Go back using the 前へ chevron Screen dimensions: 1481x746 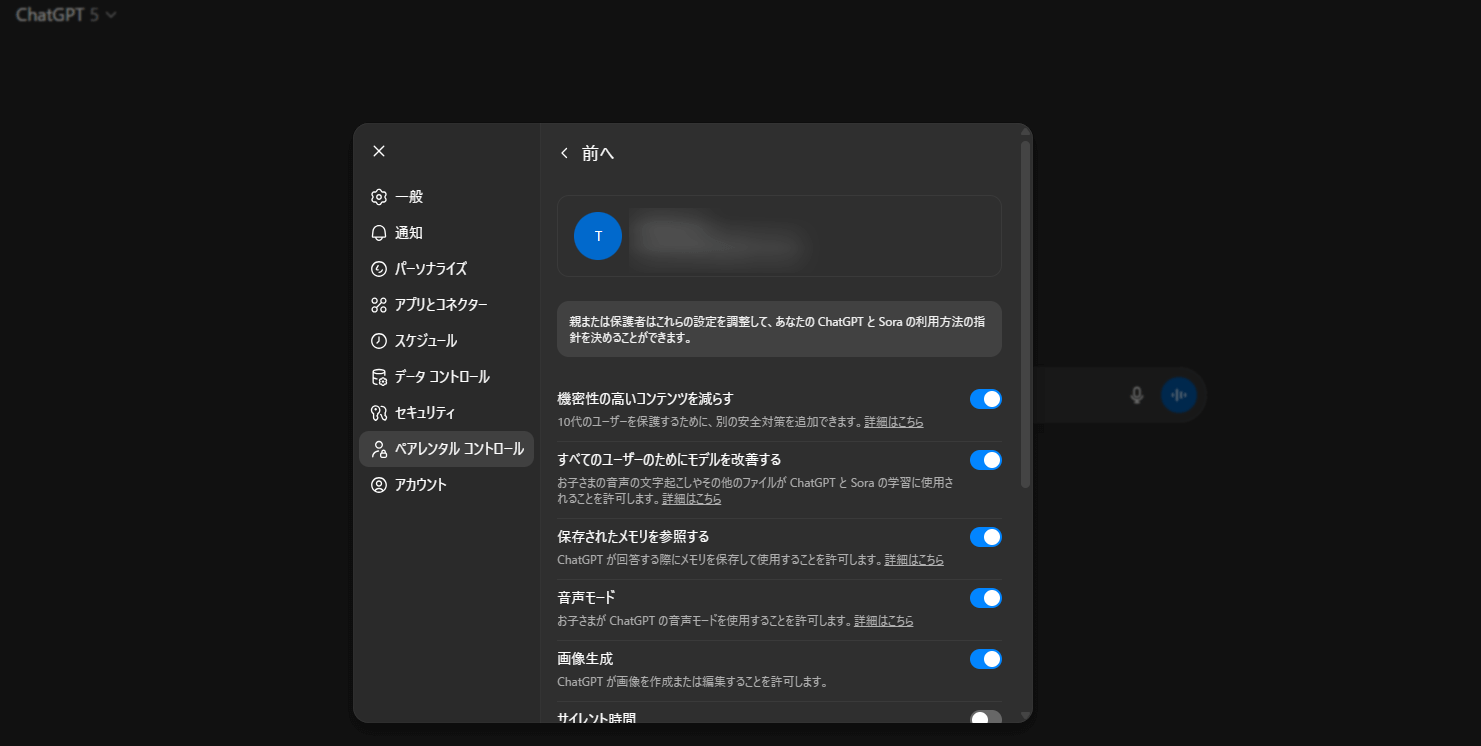(x=565, y=153)
